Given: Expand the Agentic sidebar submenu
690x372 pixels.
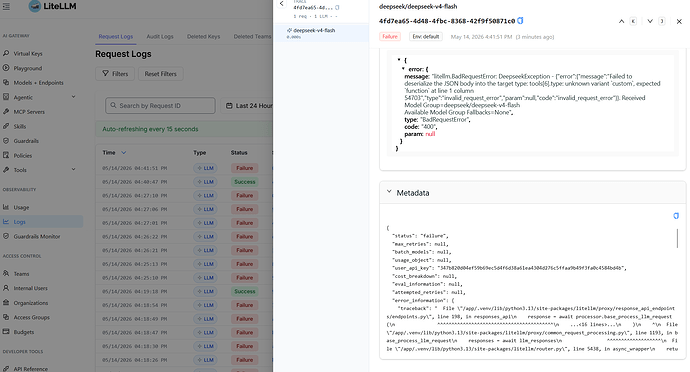Looking at the screenshot, I should (x=73, y=97).
